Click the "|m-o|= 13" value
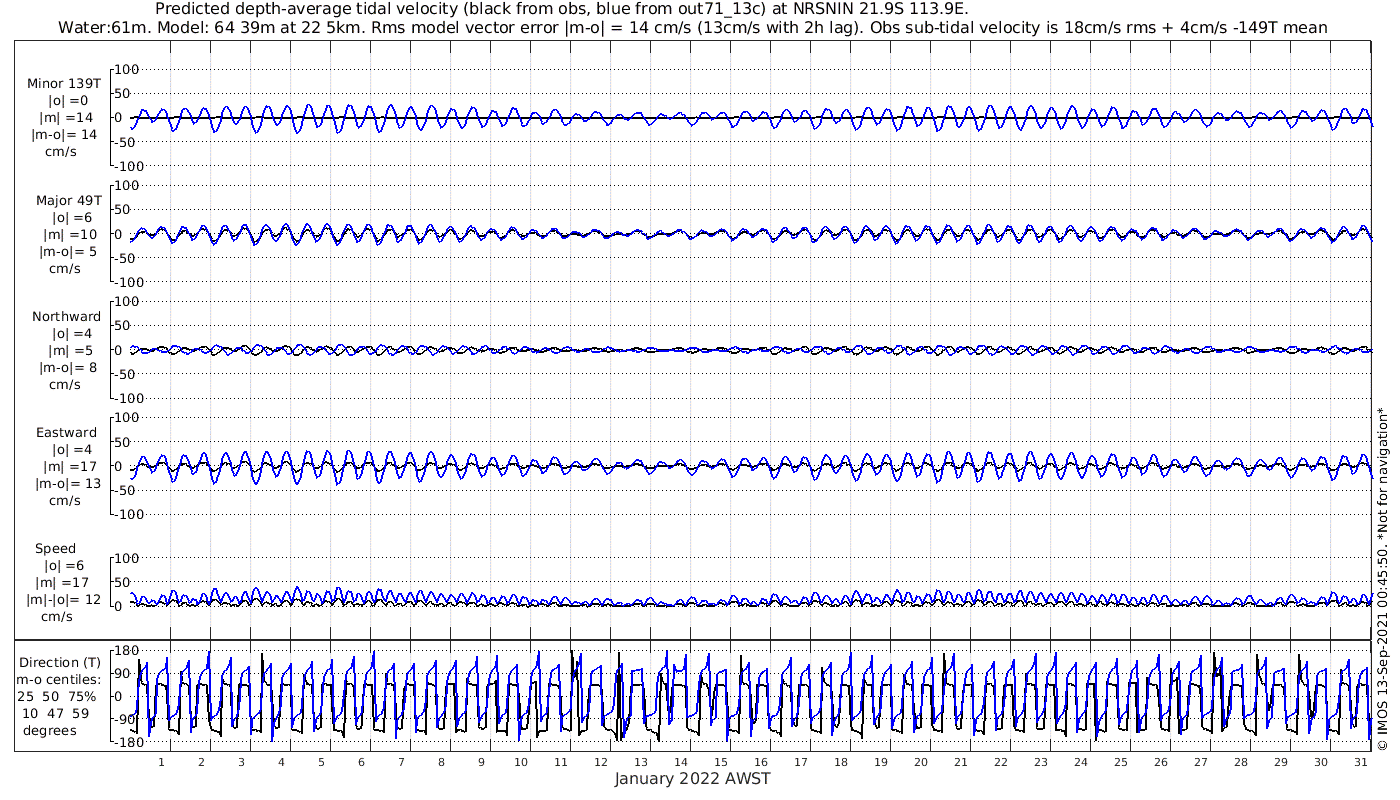This screenshot has width=1400, height=800. (x=68, y=483)
